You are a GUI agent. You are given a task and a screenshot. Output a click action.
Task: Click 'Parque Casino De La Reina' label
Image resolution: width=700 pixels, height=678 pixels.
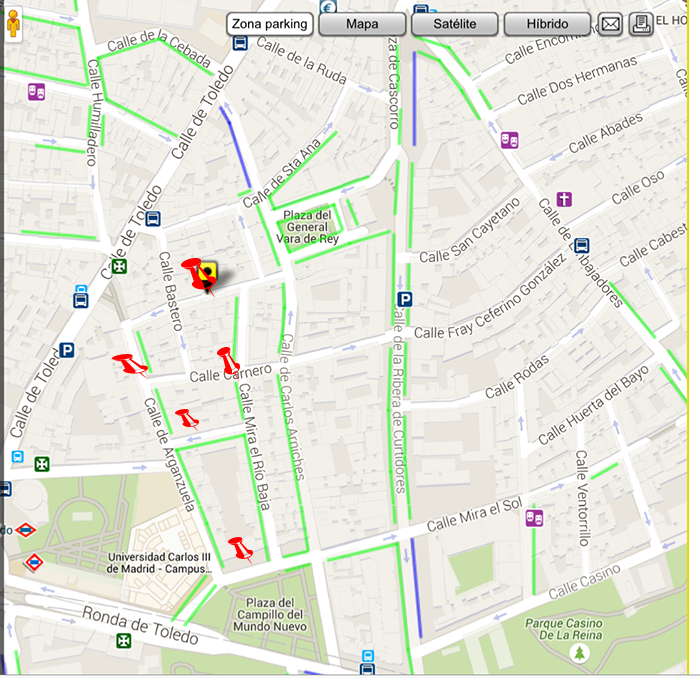point(564,629)
